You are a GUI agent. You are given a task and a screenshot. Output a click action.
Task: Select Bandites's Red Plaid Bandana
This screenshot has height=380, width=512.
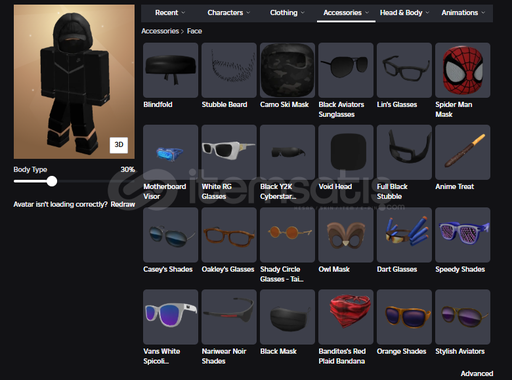coord(346,317)
